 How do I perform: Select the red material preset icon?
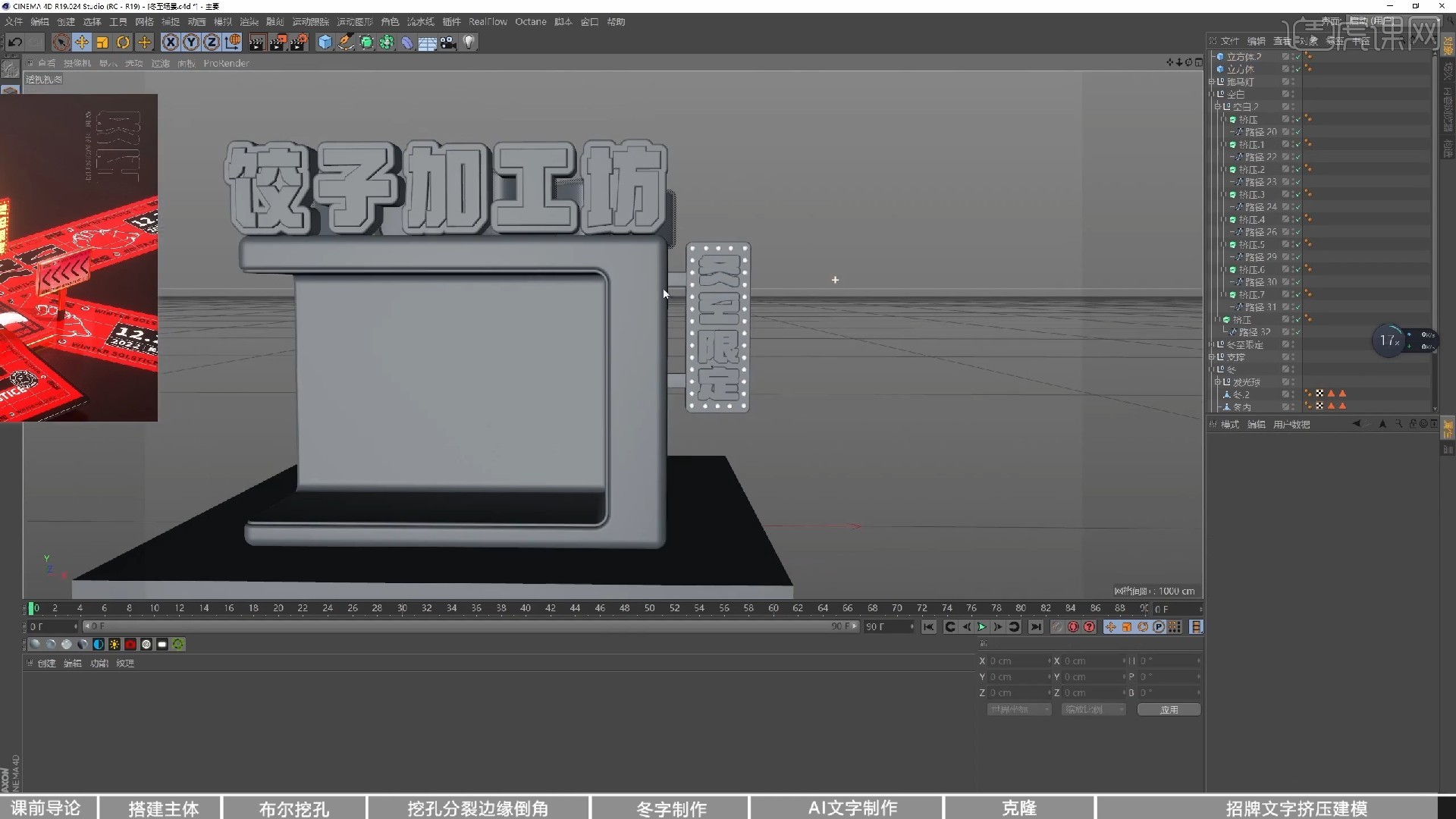(130, 645)
